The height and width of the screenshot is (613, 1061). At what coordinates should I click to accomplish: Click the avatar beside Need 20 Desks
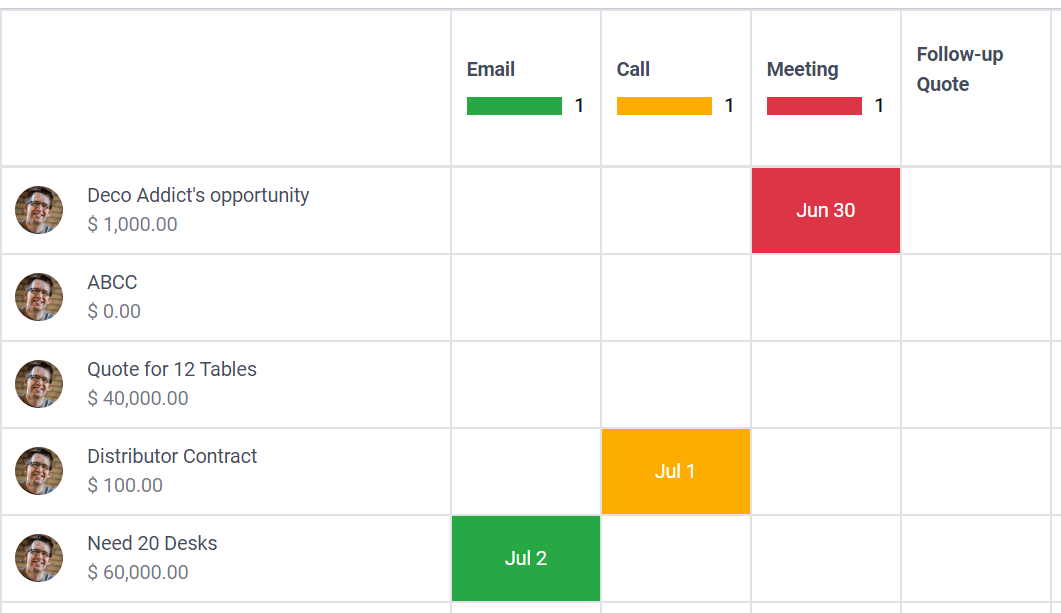click(x=39, y=558)
